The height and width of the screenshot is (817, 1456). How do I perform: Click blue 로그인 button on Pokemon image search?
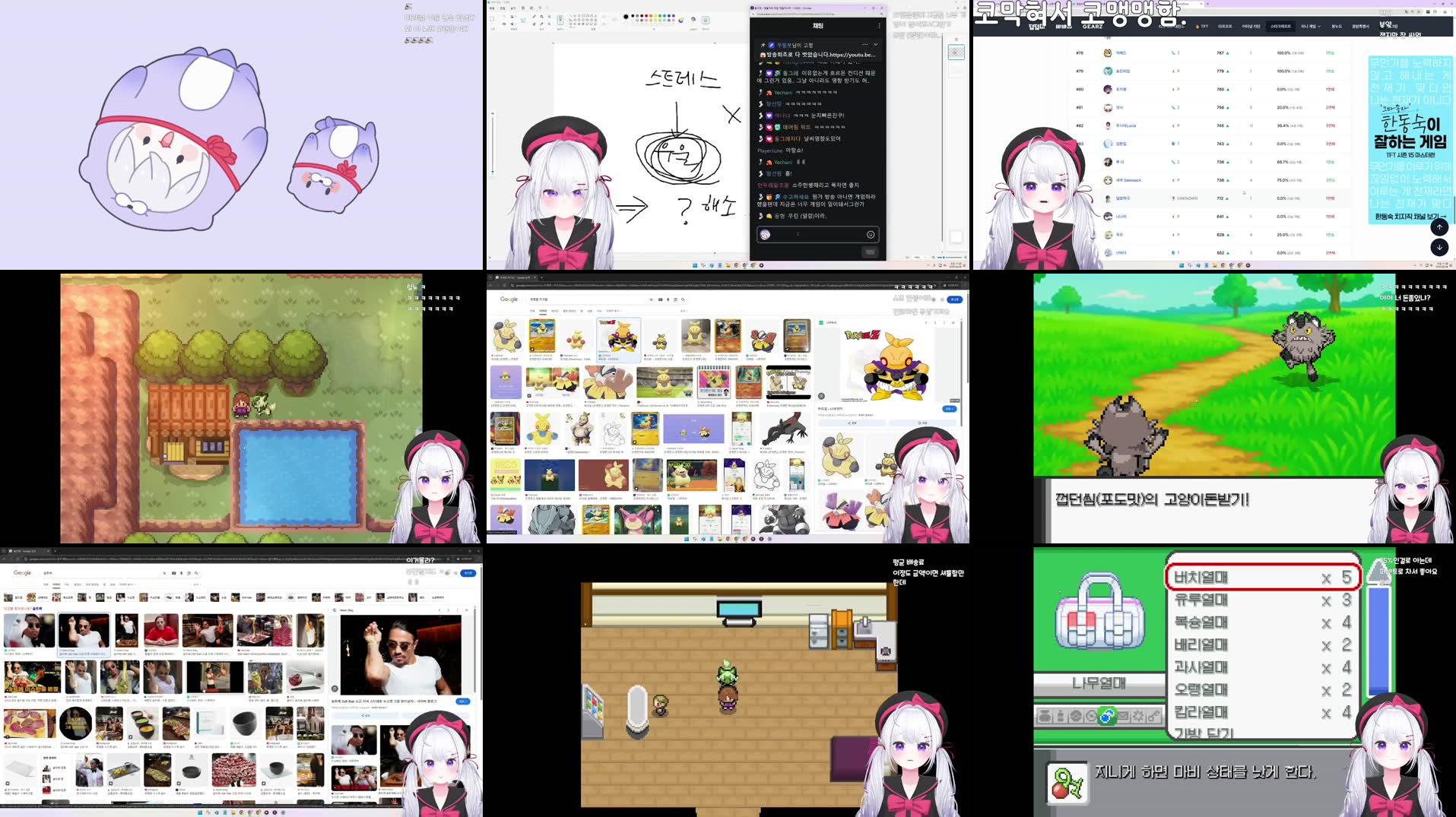[955, 299]
